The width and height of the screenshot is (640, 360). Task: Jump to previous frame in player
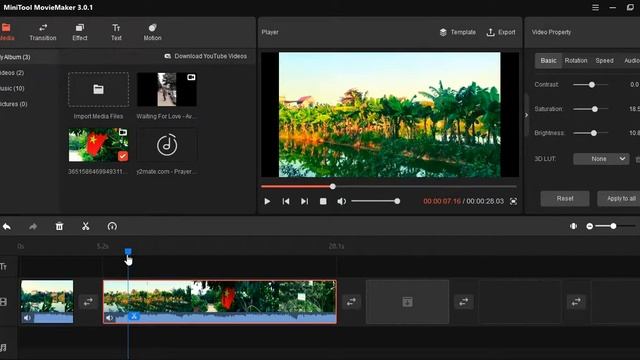click(x=286, y=201)
